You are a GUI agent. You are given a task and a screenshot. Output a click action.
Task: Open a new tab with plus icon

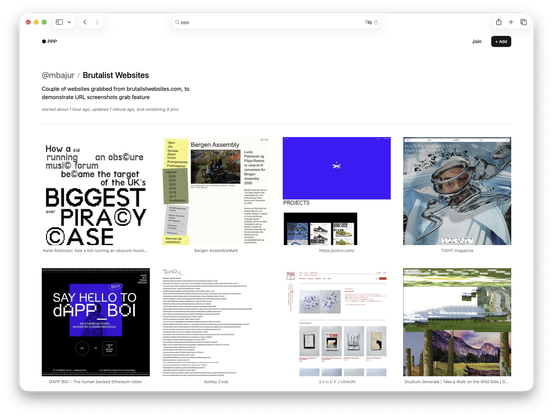tap(511, 22)
